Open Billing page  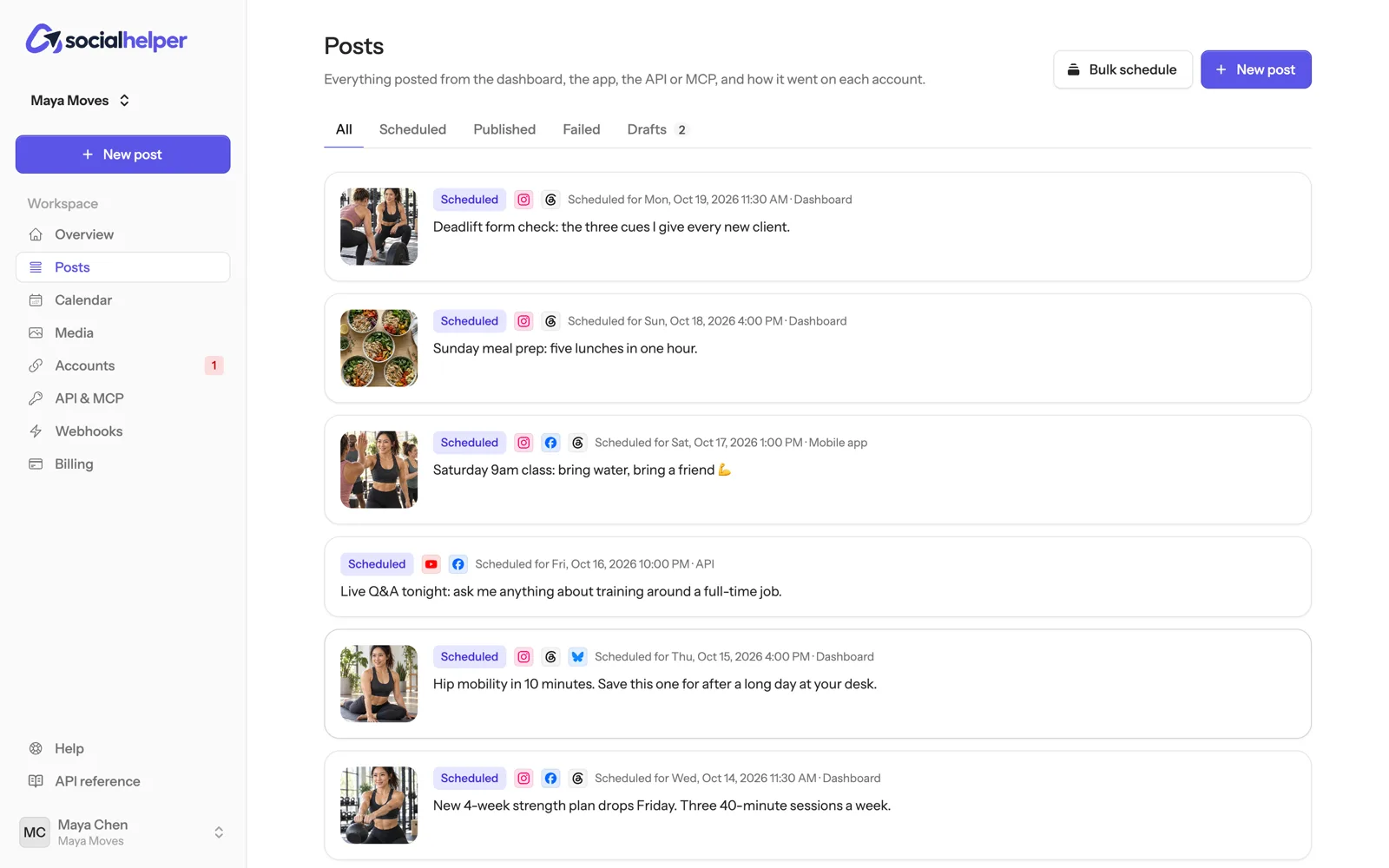coord(122,464)
